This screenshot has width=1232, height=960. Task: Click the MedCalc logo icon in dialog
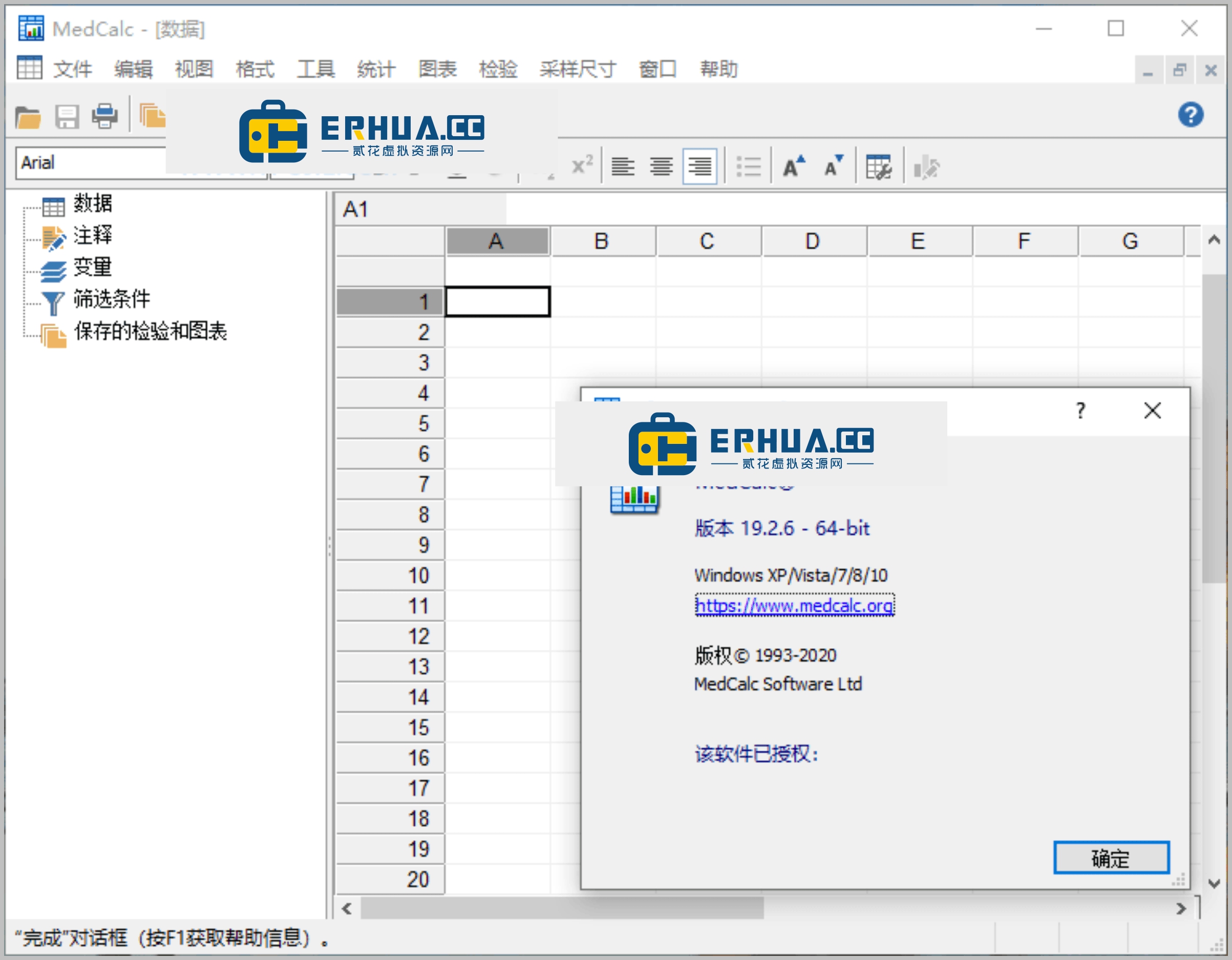634,499
